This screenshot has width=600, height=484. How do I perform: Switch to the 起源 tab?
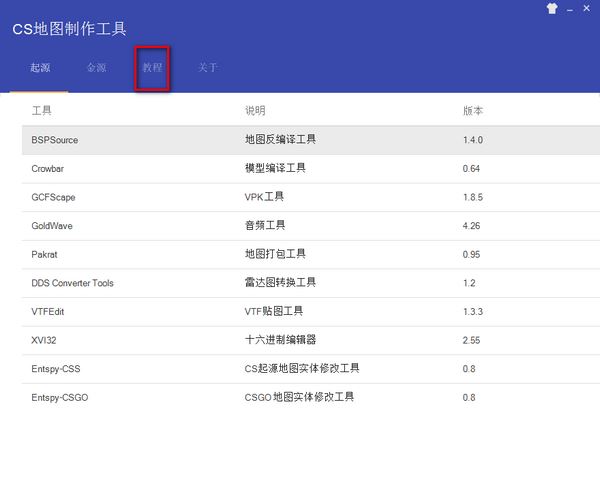(x=40, y=68)
